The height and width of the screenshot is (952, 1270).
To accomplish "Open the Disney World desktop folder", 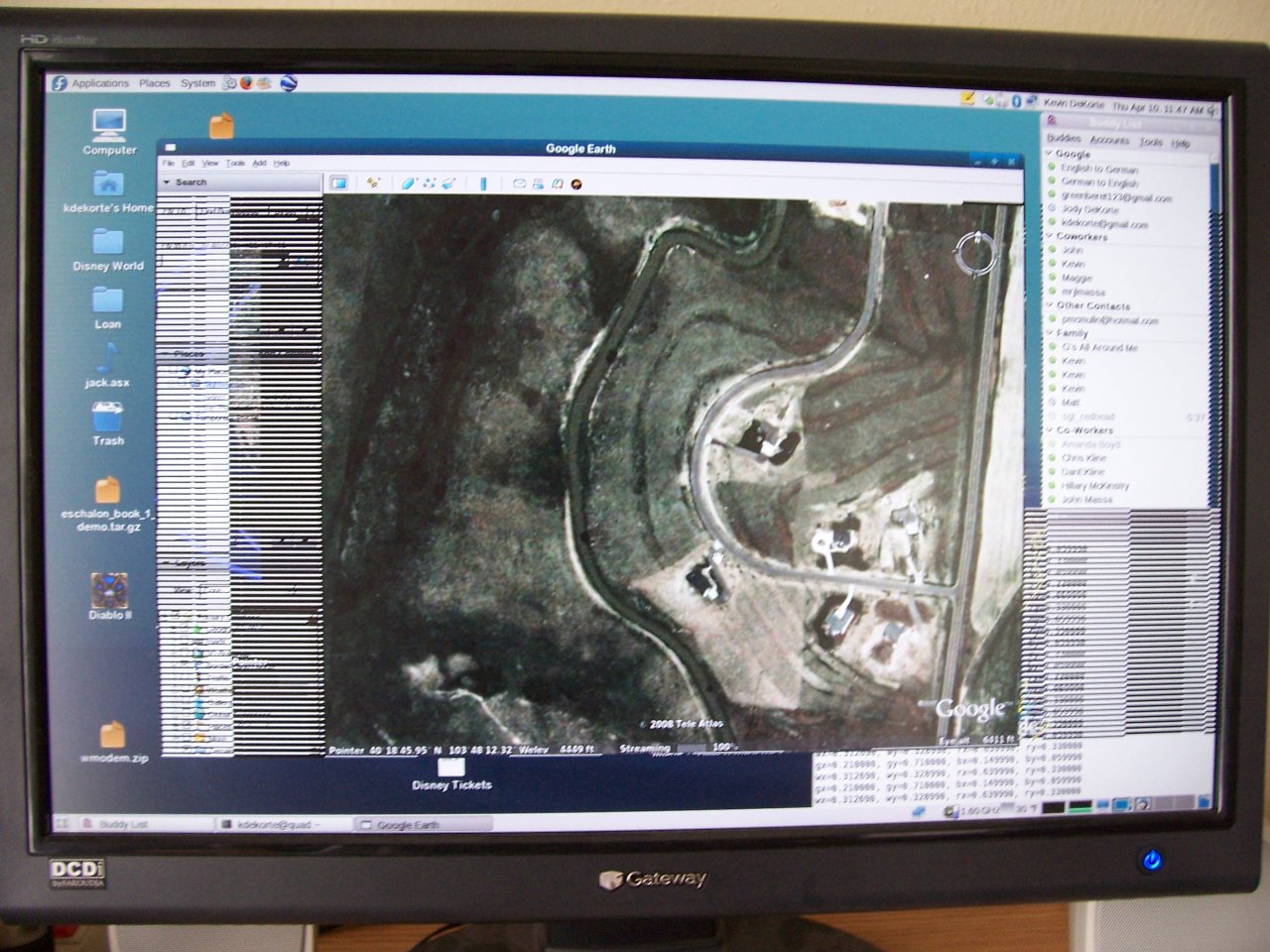I will click(x=107, y=248).
